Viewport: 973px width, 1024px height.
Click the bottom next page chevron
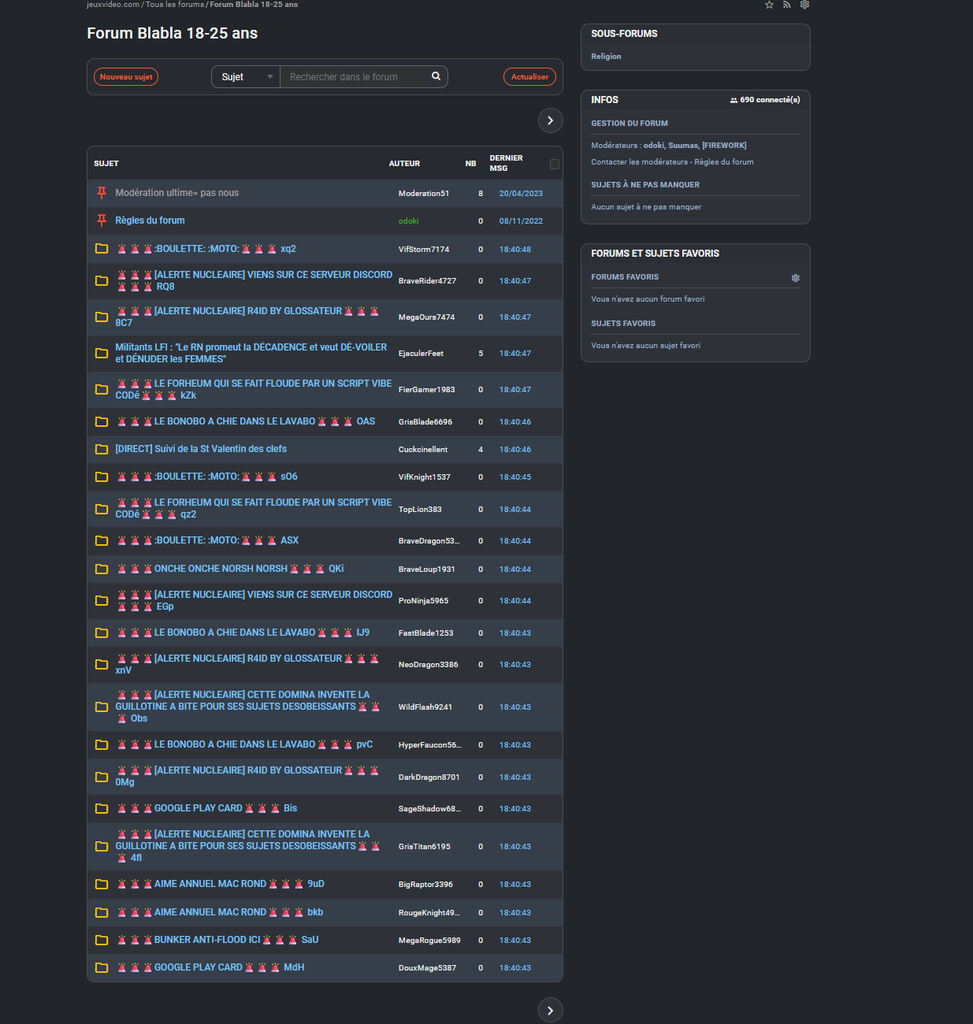tap(550, 1010)
